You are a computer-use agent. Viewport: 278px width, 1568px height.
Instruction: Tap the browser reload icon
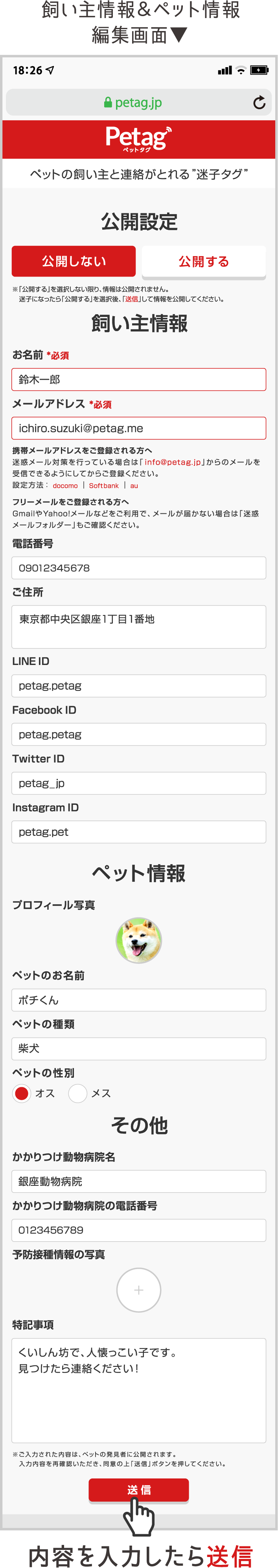point(259,103)
